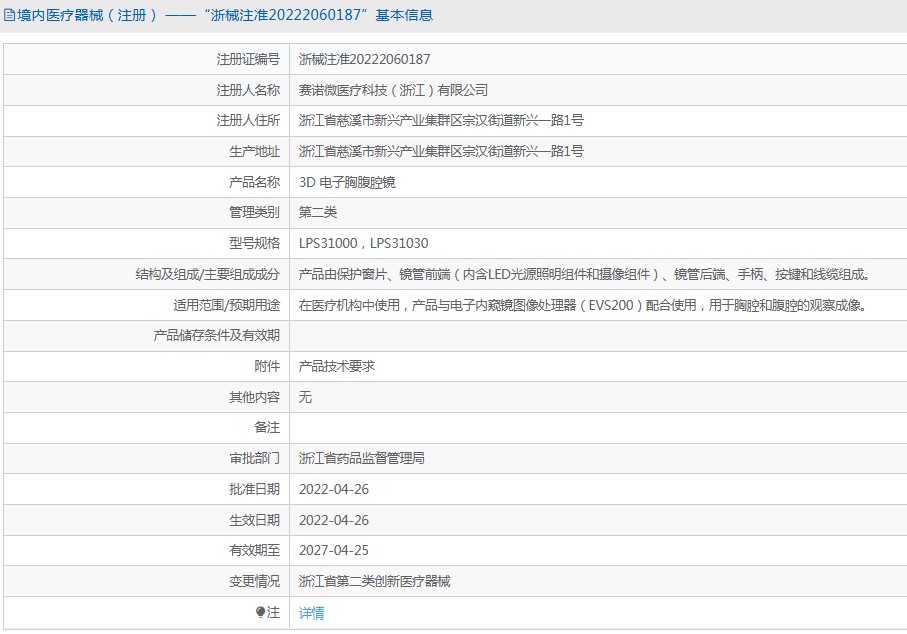This screenshot has height=634, width=907.
Task: Select the management category value 第二类
Action: pos(318,213)
